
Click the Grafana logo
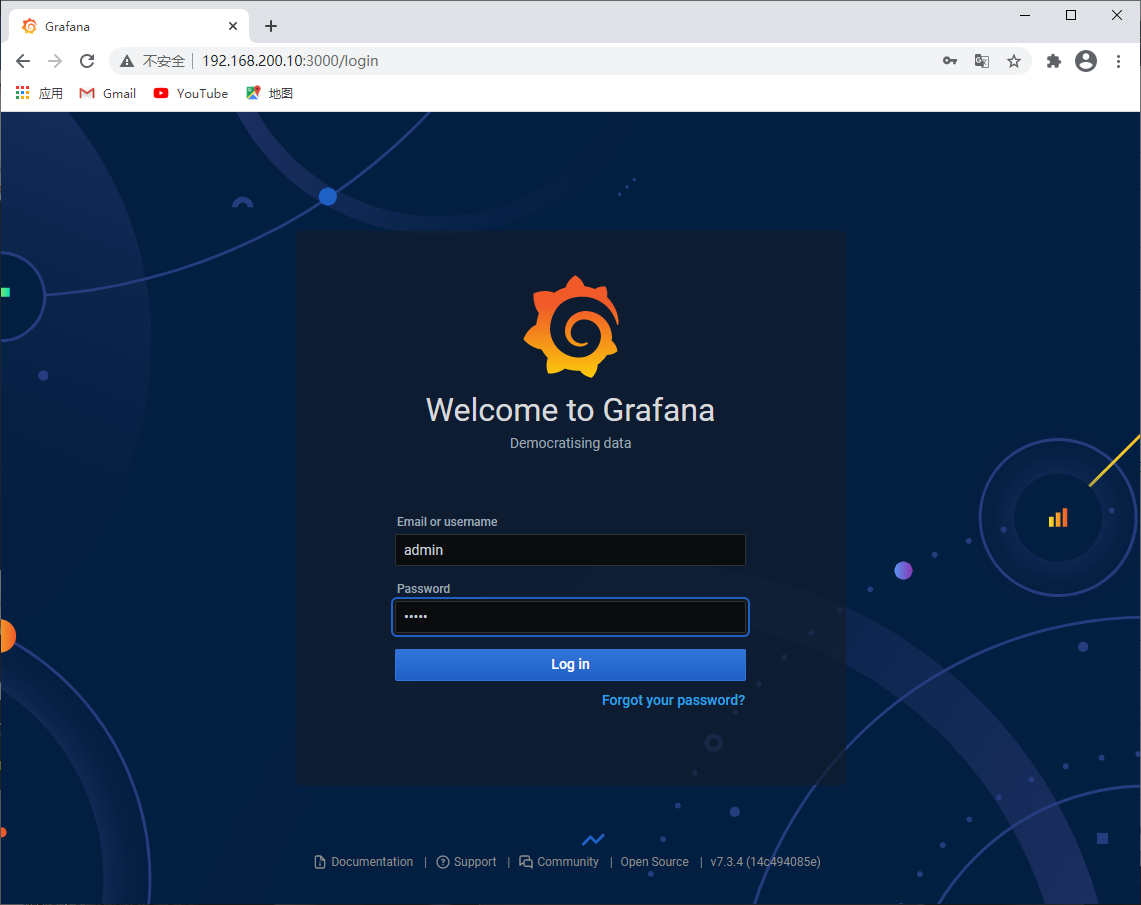571,327
